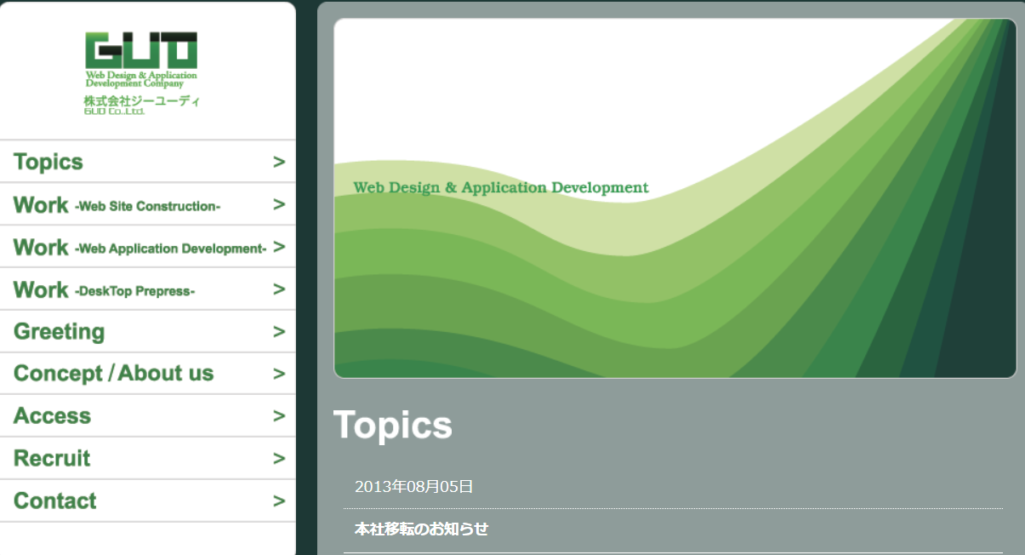This screenshot has width=1025, height=555.
Task: Open the Access page
Action: [52, 416]
